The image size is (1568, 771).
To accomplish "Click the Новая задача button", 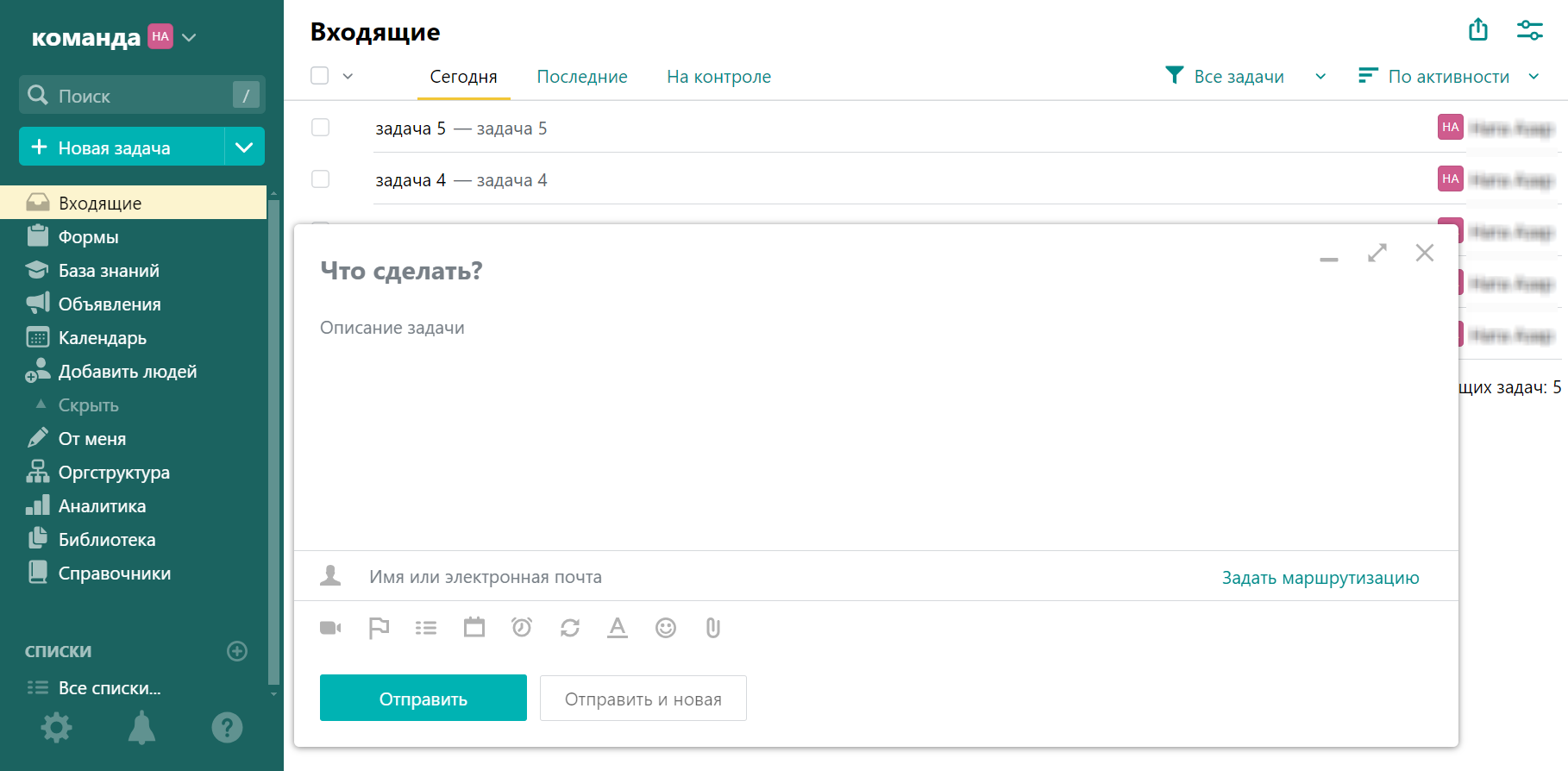I will [x=122, y=147].
